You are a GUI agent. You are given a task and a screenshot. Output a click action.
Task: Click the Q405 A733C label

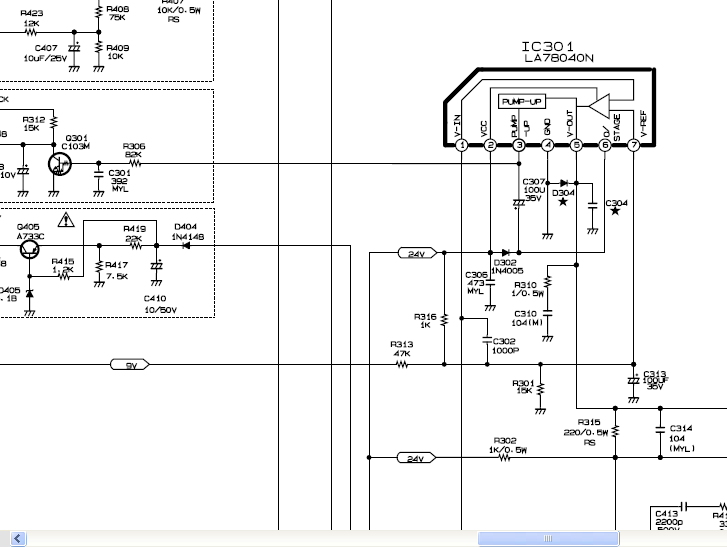coord(30,231)
